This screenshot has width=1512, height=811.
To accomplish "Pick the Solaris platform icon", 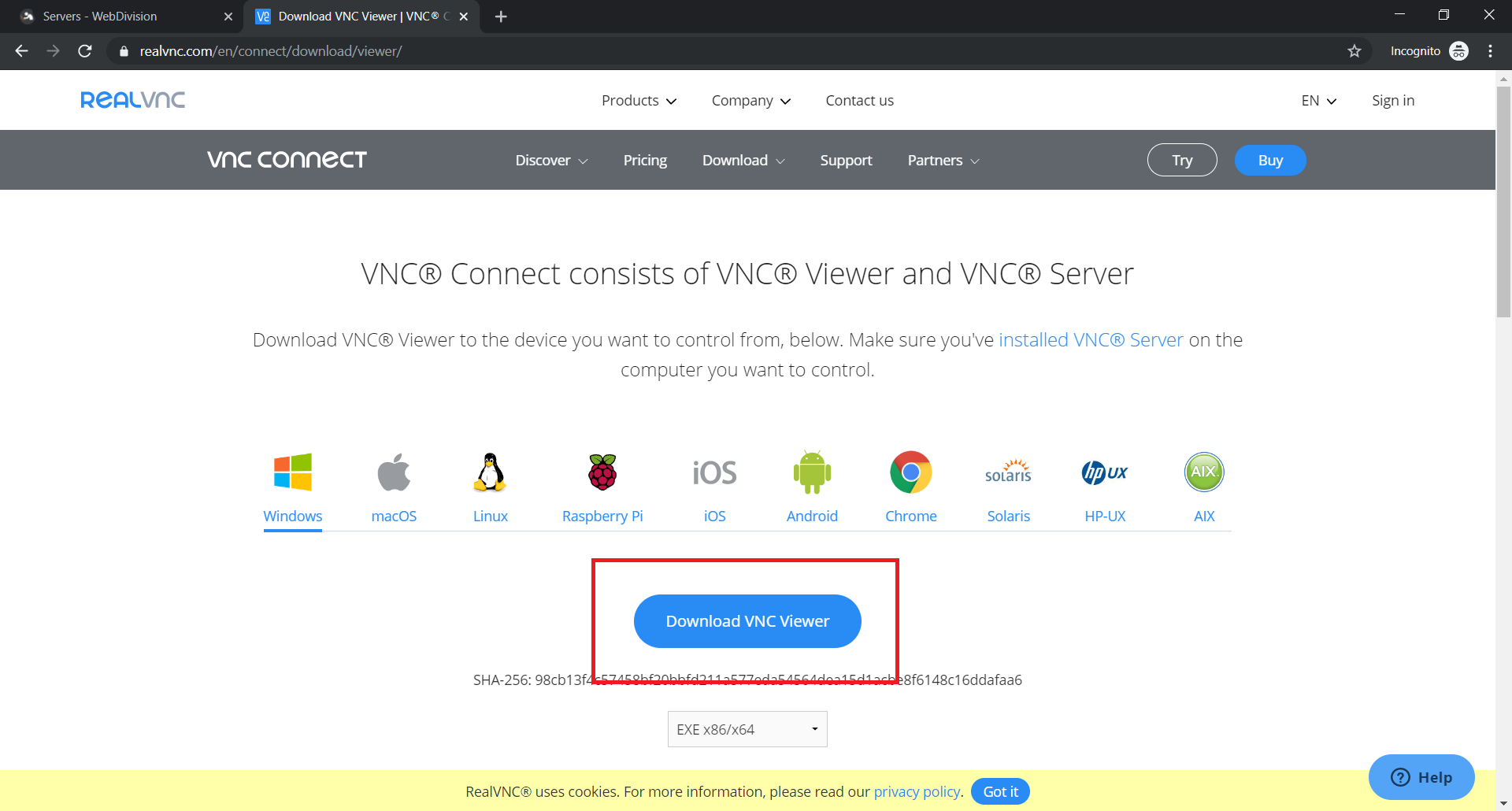I will pos(1008,472).
